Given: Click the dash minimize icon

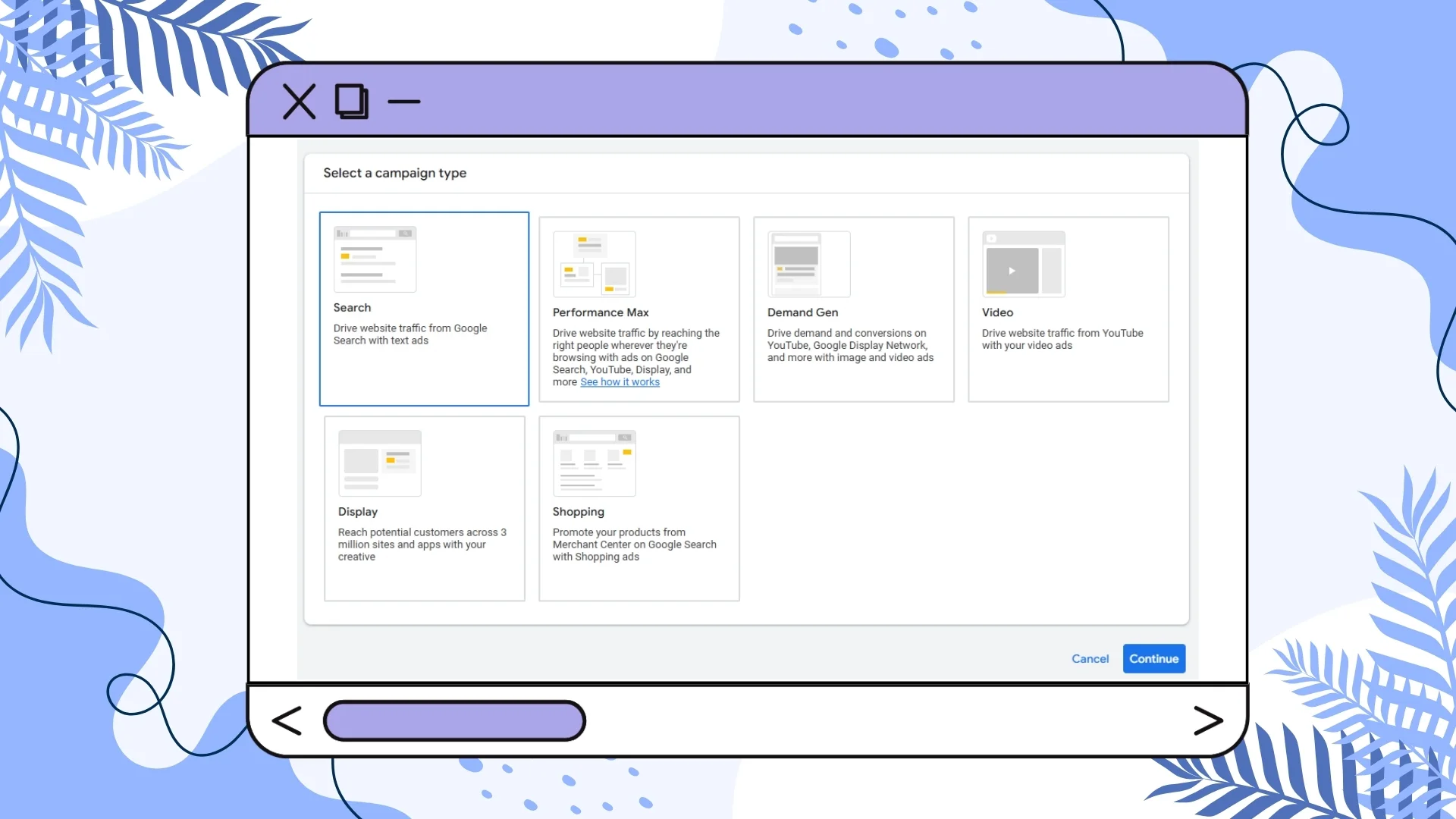Looking at the screenshot, I should [403, 102].
